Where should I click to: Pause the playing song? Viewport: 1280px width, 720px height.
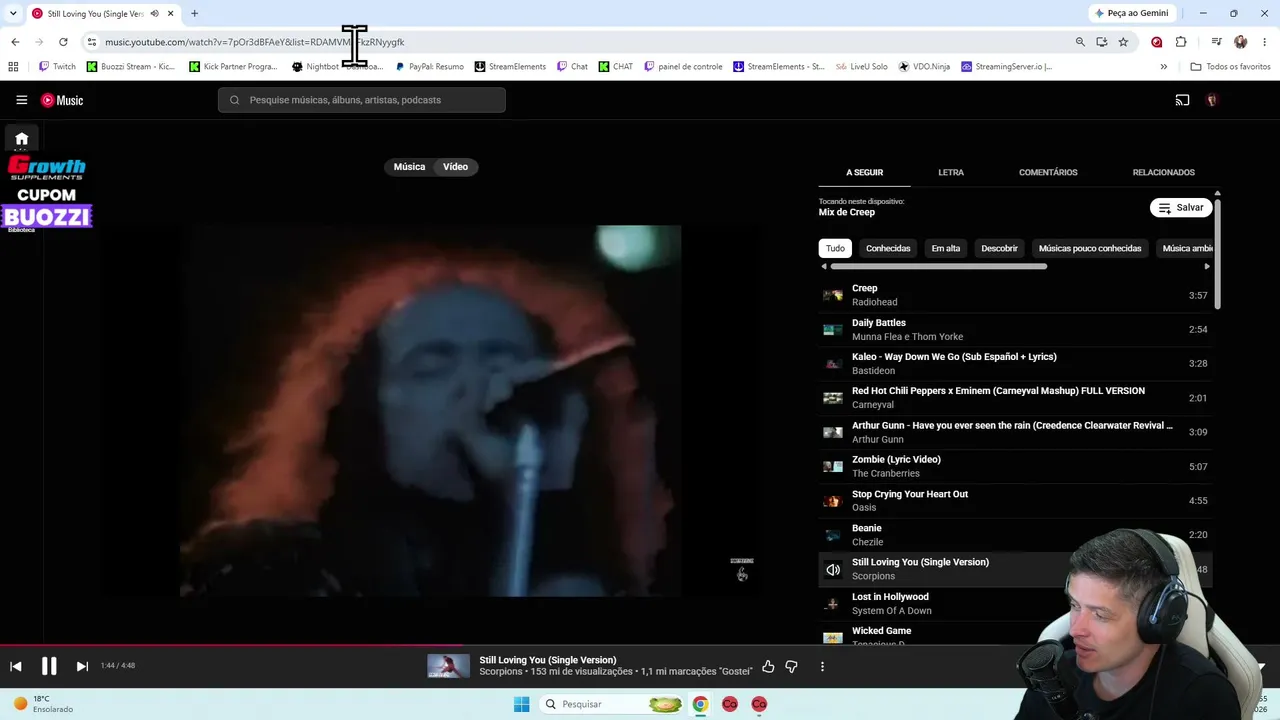(49, 666)
